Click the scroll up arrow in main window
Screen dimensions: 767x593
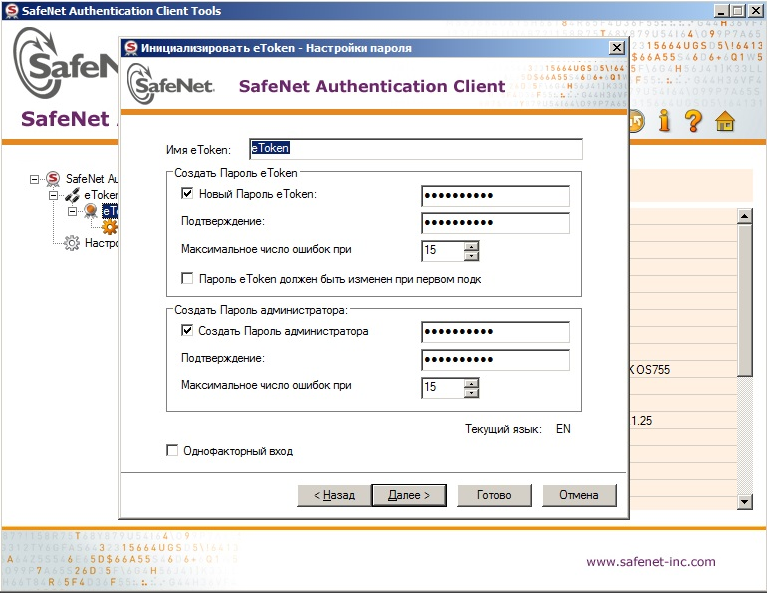coord(744,216)
